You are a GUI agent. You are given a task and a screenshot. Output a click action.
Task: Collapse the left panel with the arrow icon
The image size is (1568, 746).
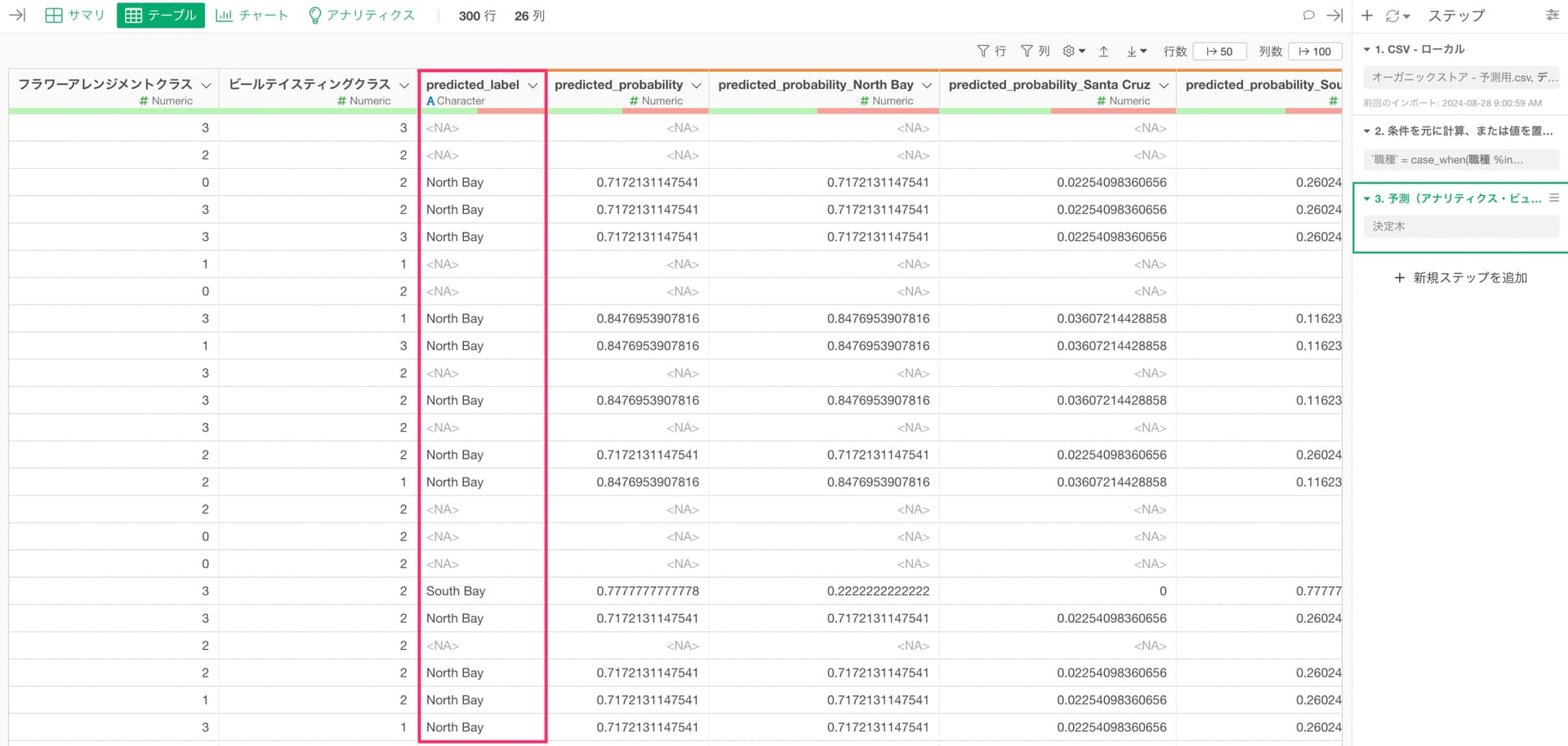(17, 15)
